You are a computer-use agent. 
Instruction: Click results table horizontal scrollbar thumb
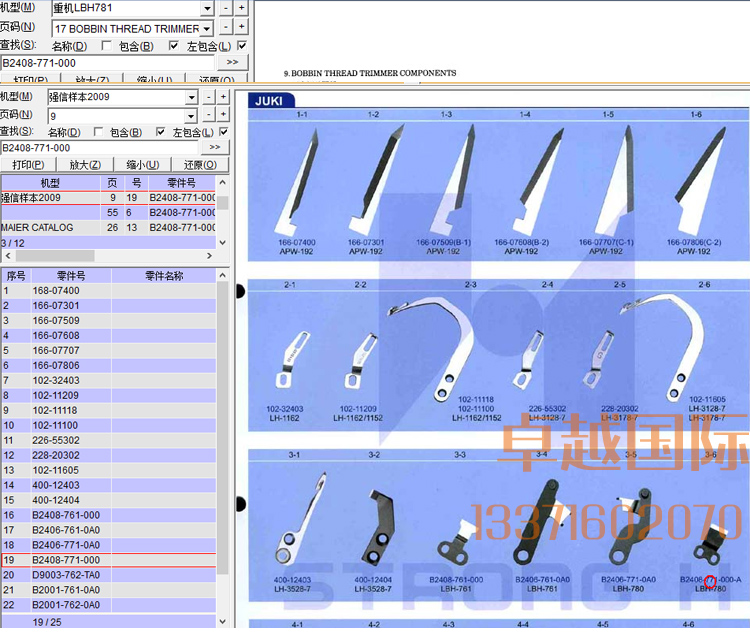[55, 256]
